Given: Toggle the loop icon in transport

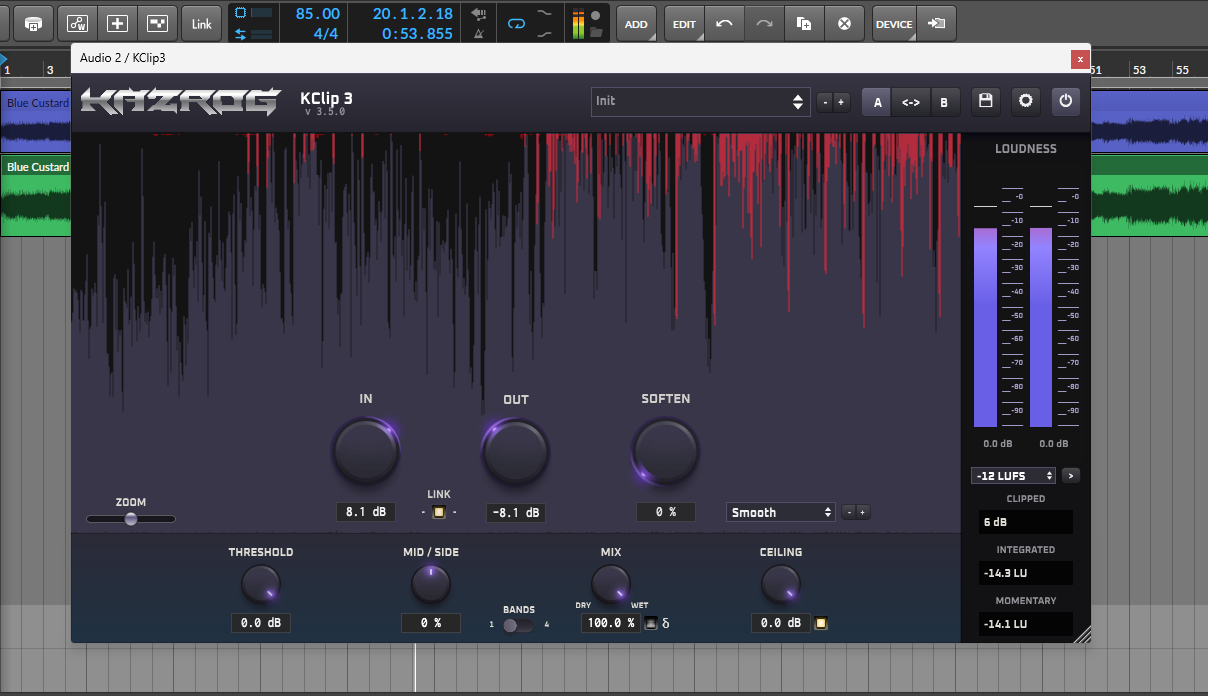Looking at the screenshot, I should pos(516,22).
